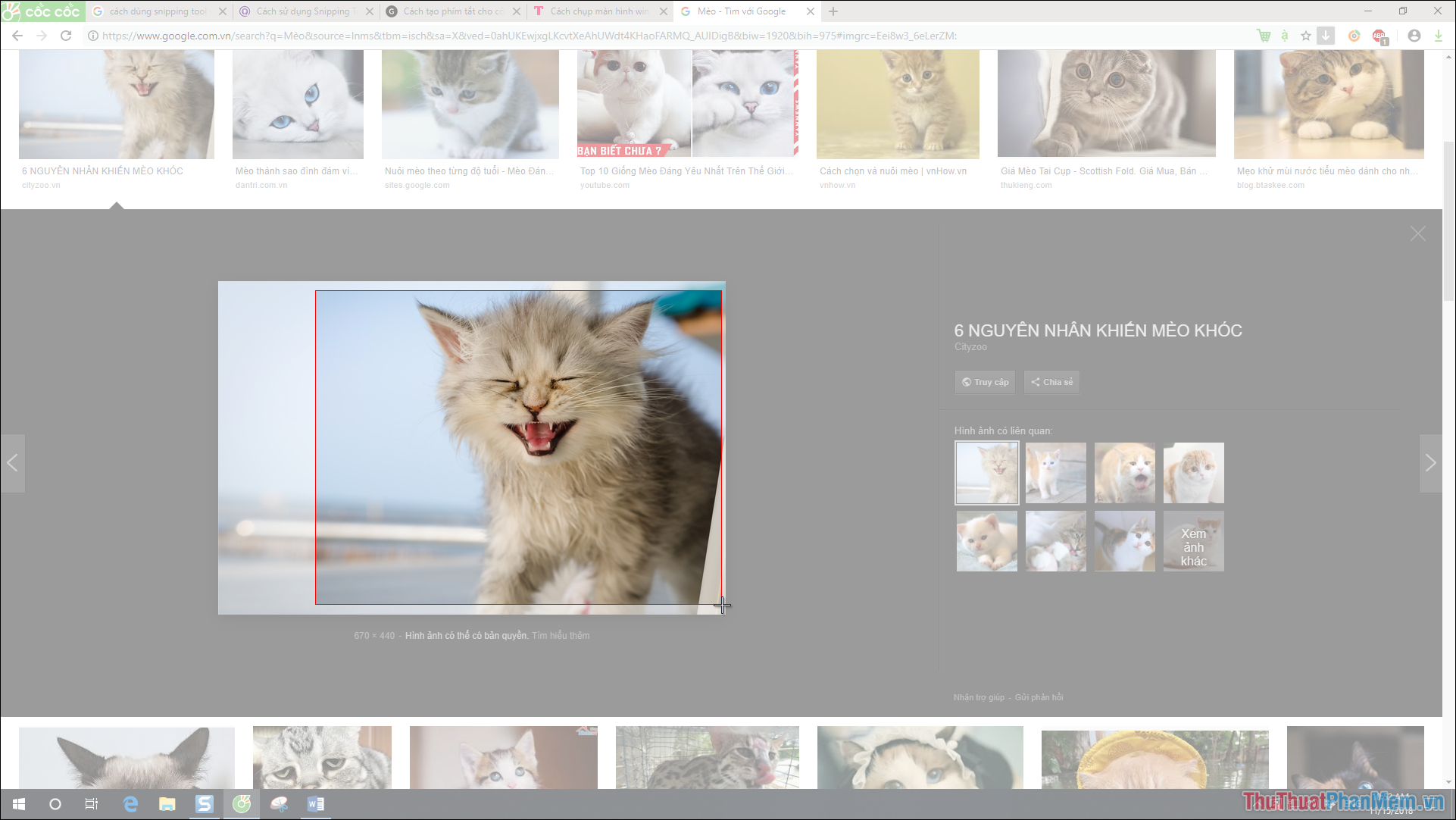The image size is (1456, 820).
Task: Click the right chevron for next image
Action: (1432, 463)
